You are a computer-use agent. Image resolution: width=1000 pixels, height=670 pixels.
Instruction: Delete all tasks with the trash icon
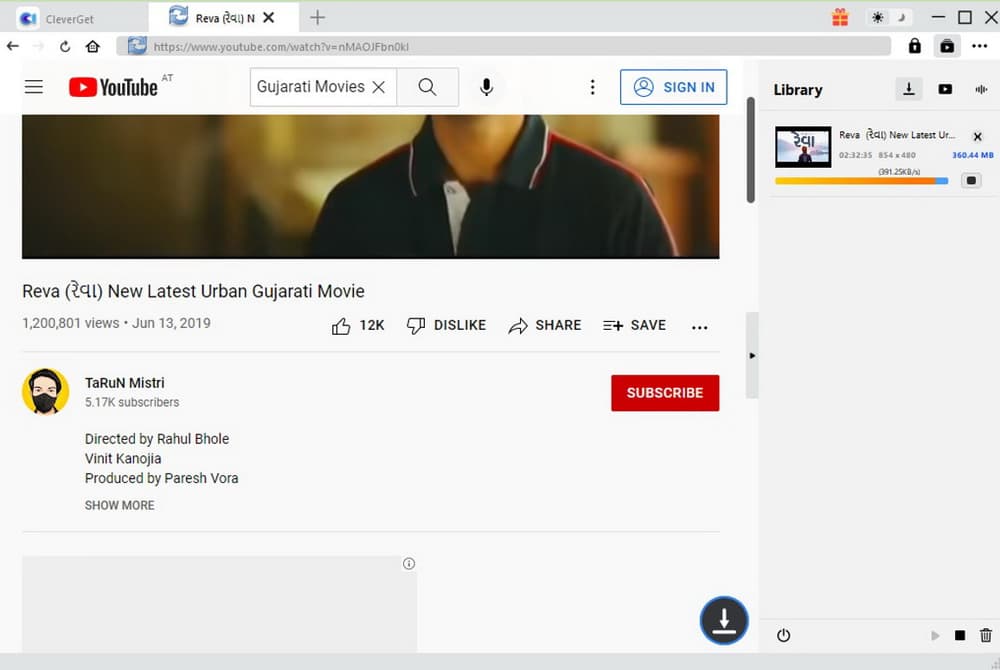pos(986,635)
